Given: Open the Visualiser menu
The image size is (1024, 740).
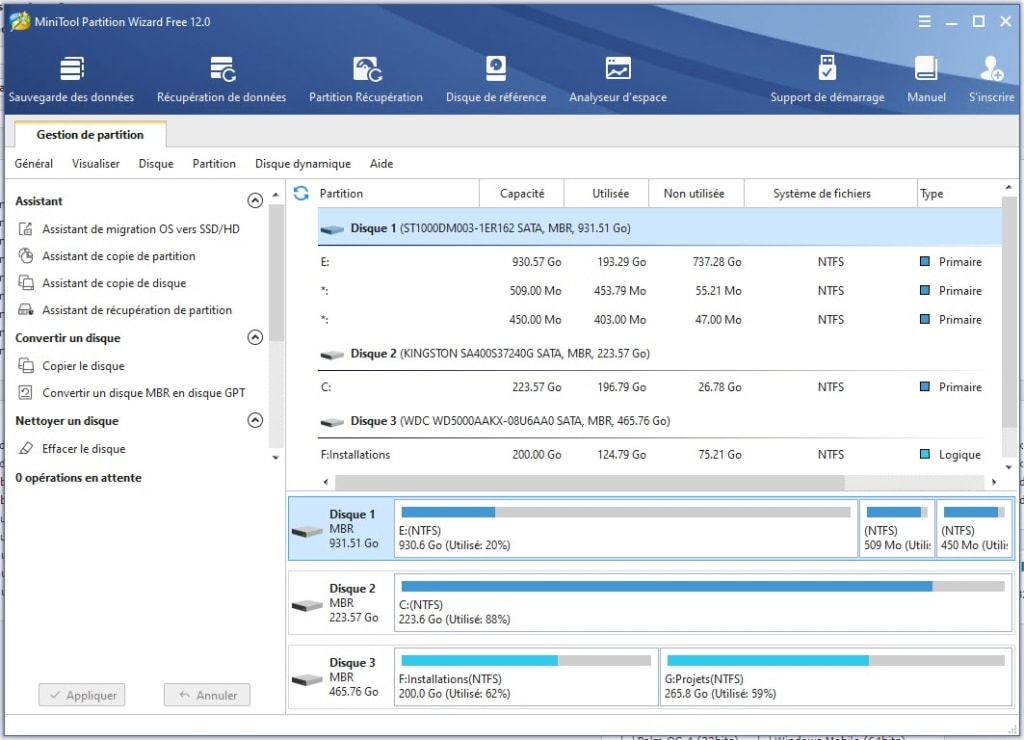Looking at the screenshot, I should pyautogui.click(x=95, y=163).
